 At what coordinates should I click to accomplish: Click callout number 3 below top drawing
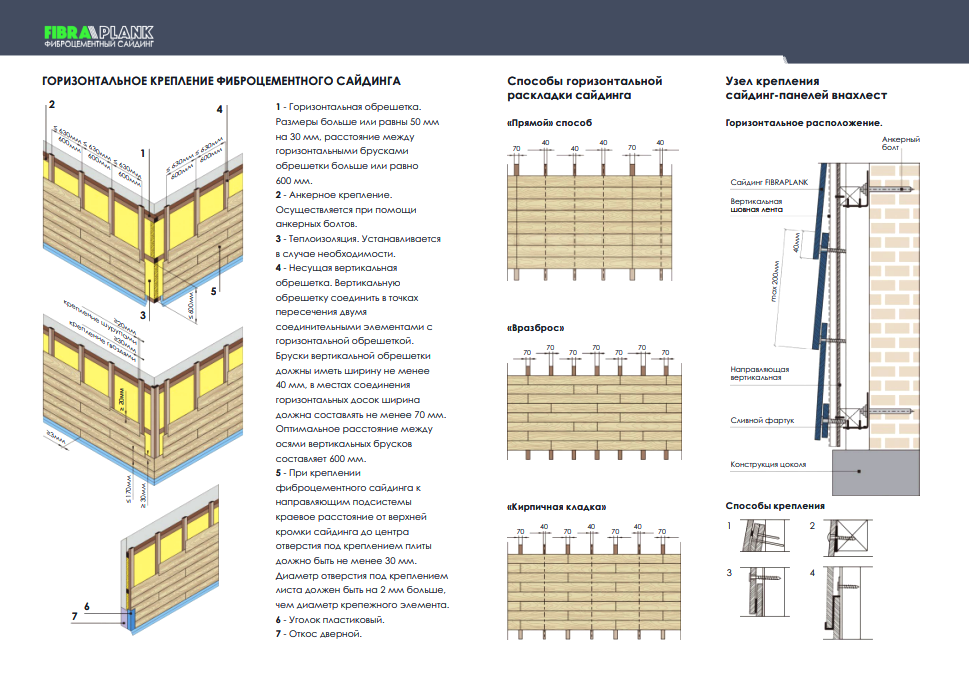(143, 315)
